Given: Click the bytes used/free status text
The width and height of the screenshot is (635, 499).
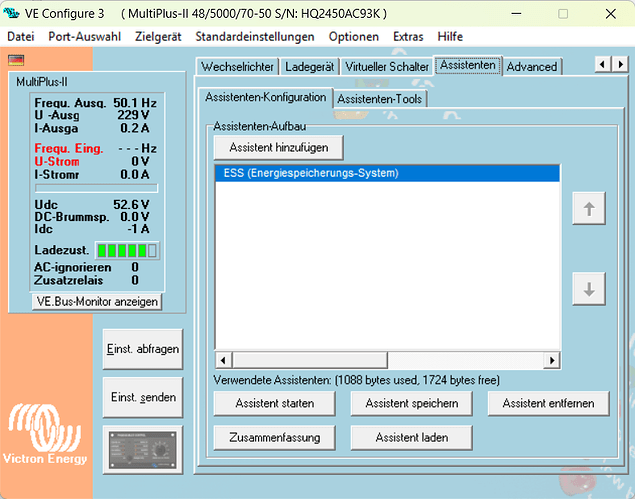Looking at the screenshot, I should point(356,380).
